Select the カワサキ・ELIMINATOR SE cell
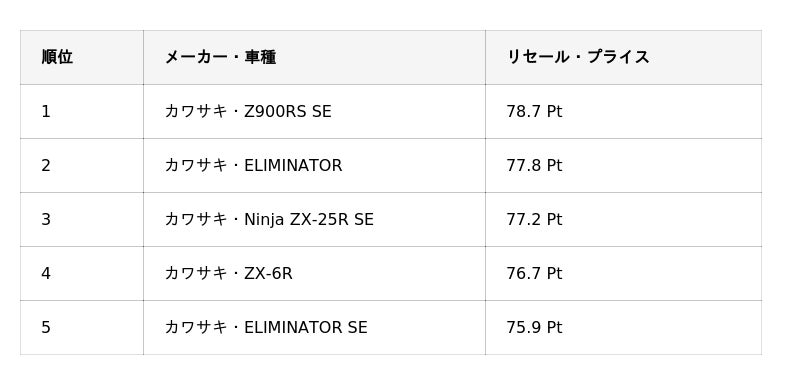This screenshot has width=800, height=385. click(314, 327)
